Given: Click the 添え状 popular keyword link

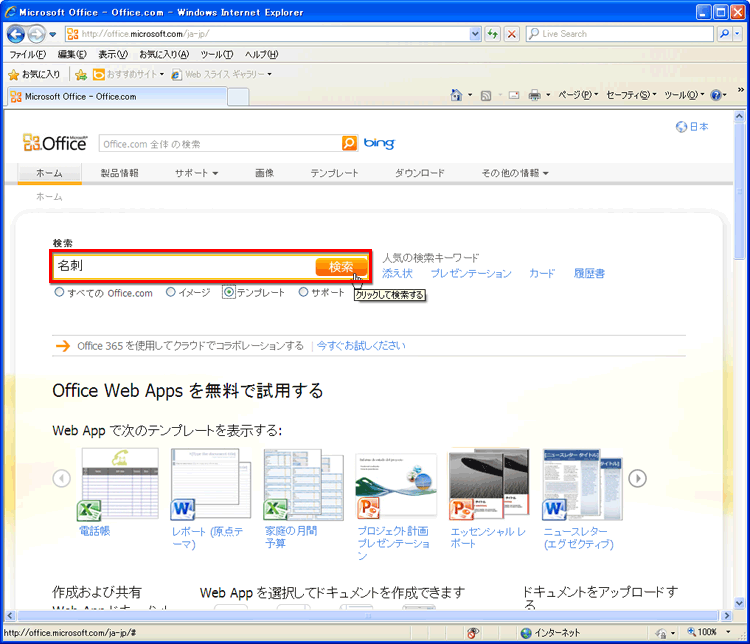Looking at the screenshot, I should [x=397, y=274].
